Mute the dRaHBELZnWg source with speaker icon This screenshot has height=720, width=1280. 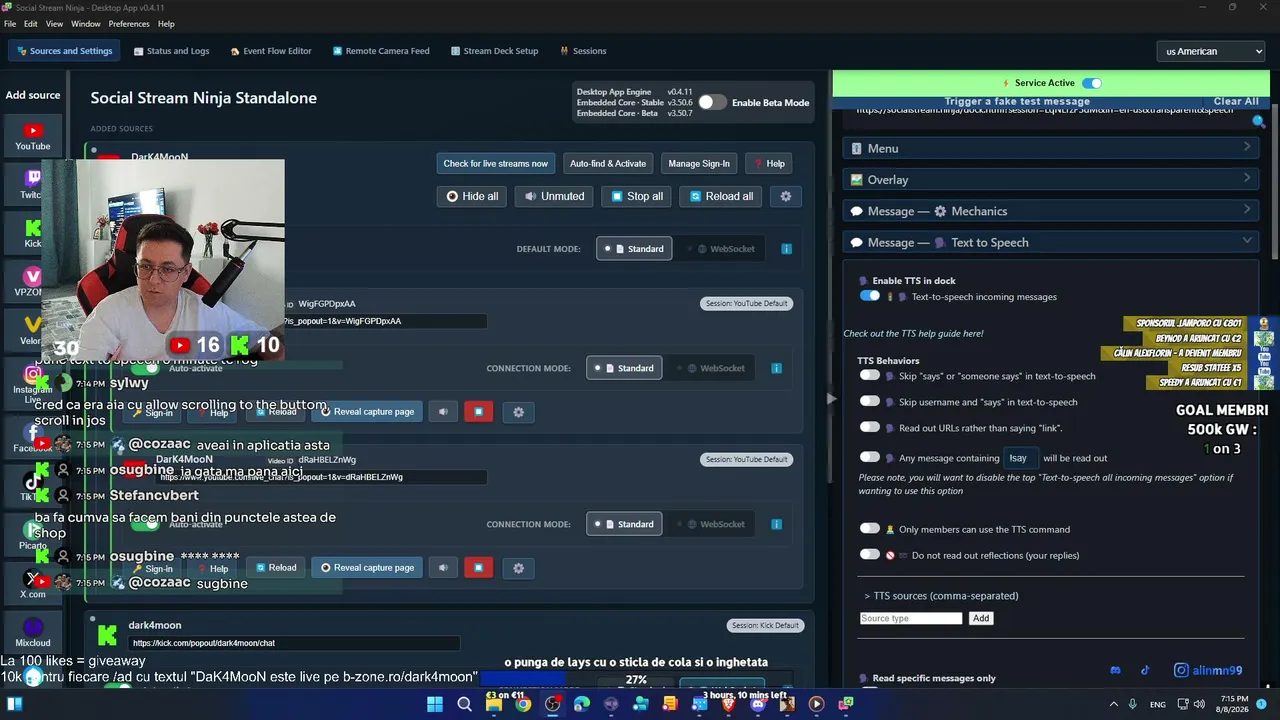point(443,568)
